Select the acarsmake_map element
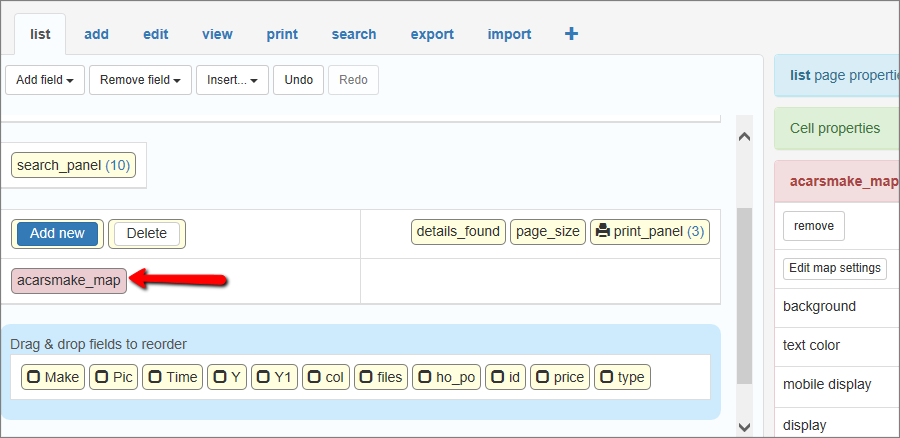This screenshot has width=900, height=438. pyautogui.click(x=69, y=280)
